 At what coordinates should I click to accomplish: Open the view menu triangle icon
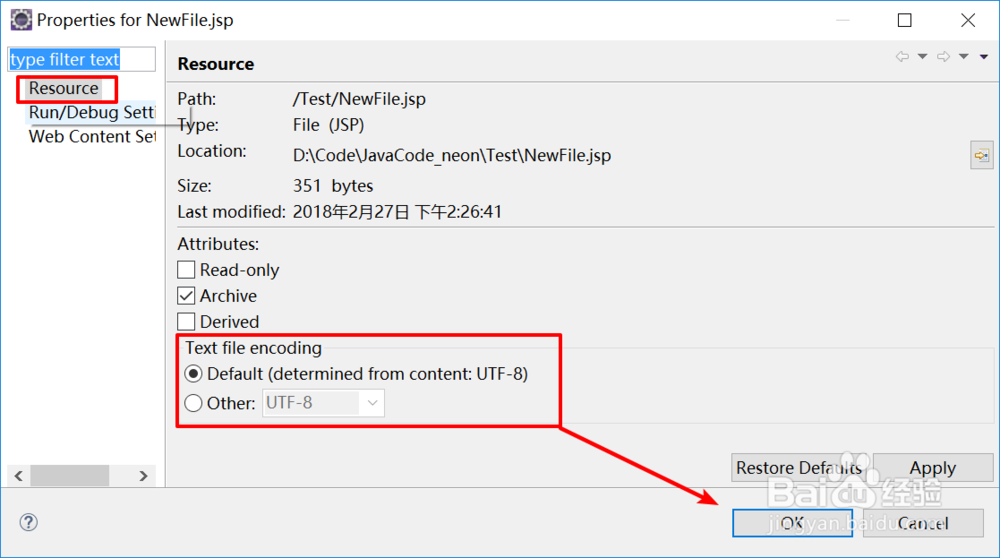[984, 57]
